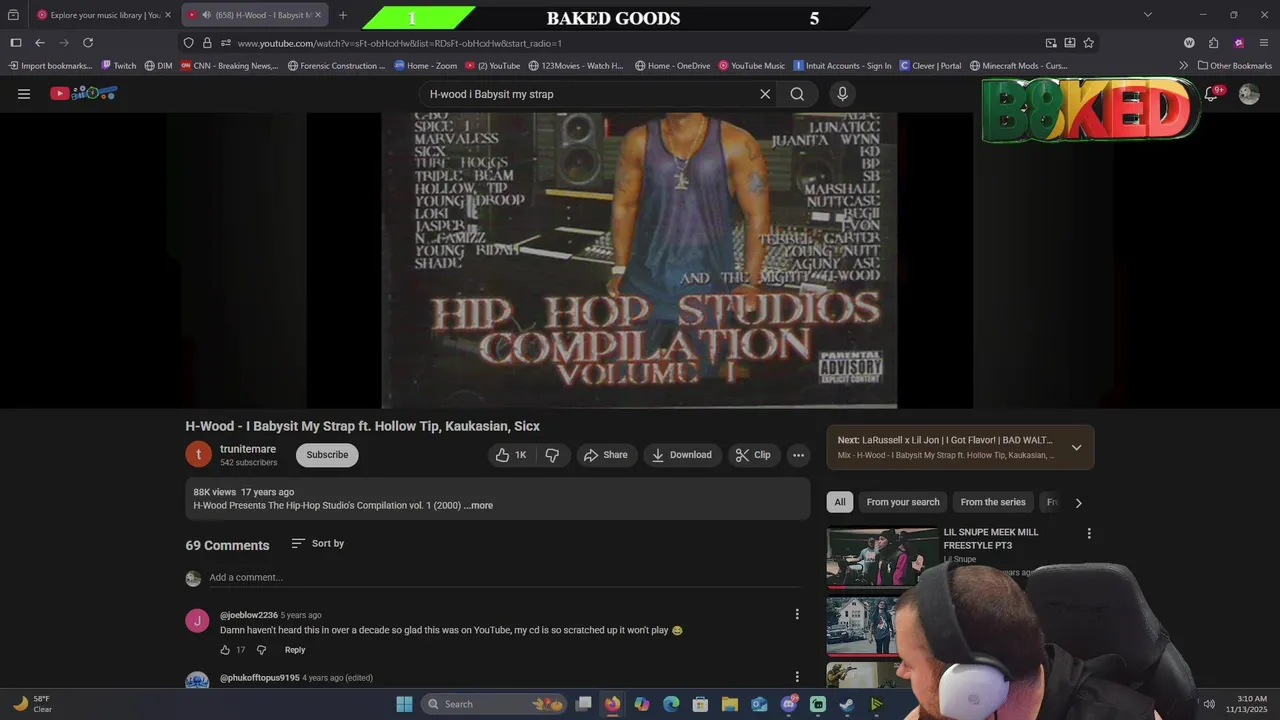Open YouTube notifications bell
This screenshot has width=1280, height=720.
(x=1211, y=94)
